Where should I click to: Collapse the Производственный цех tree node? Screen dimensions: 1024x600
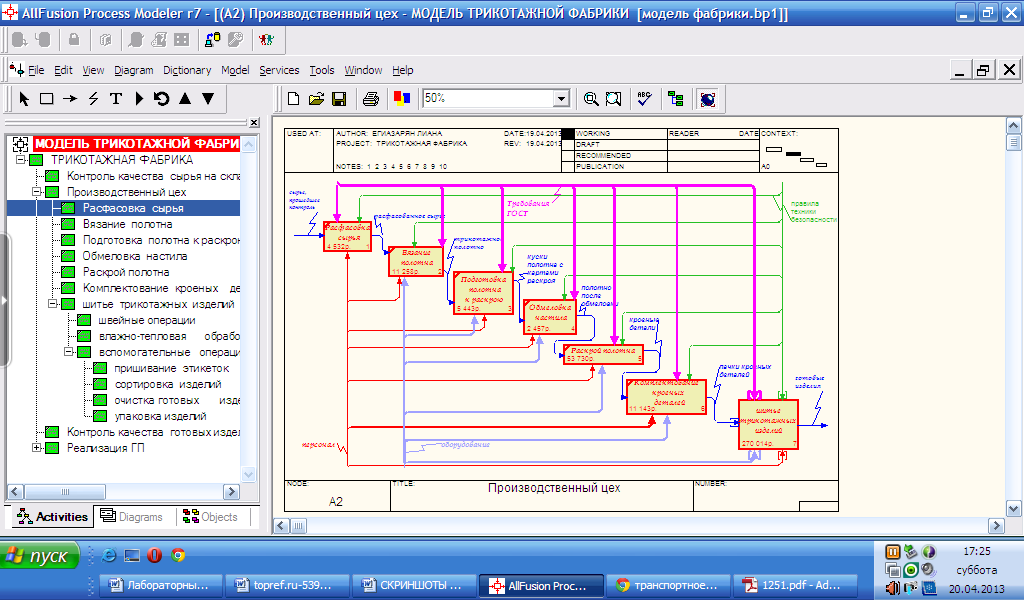37,192
